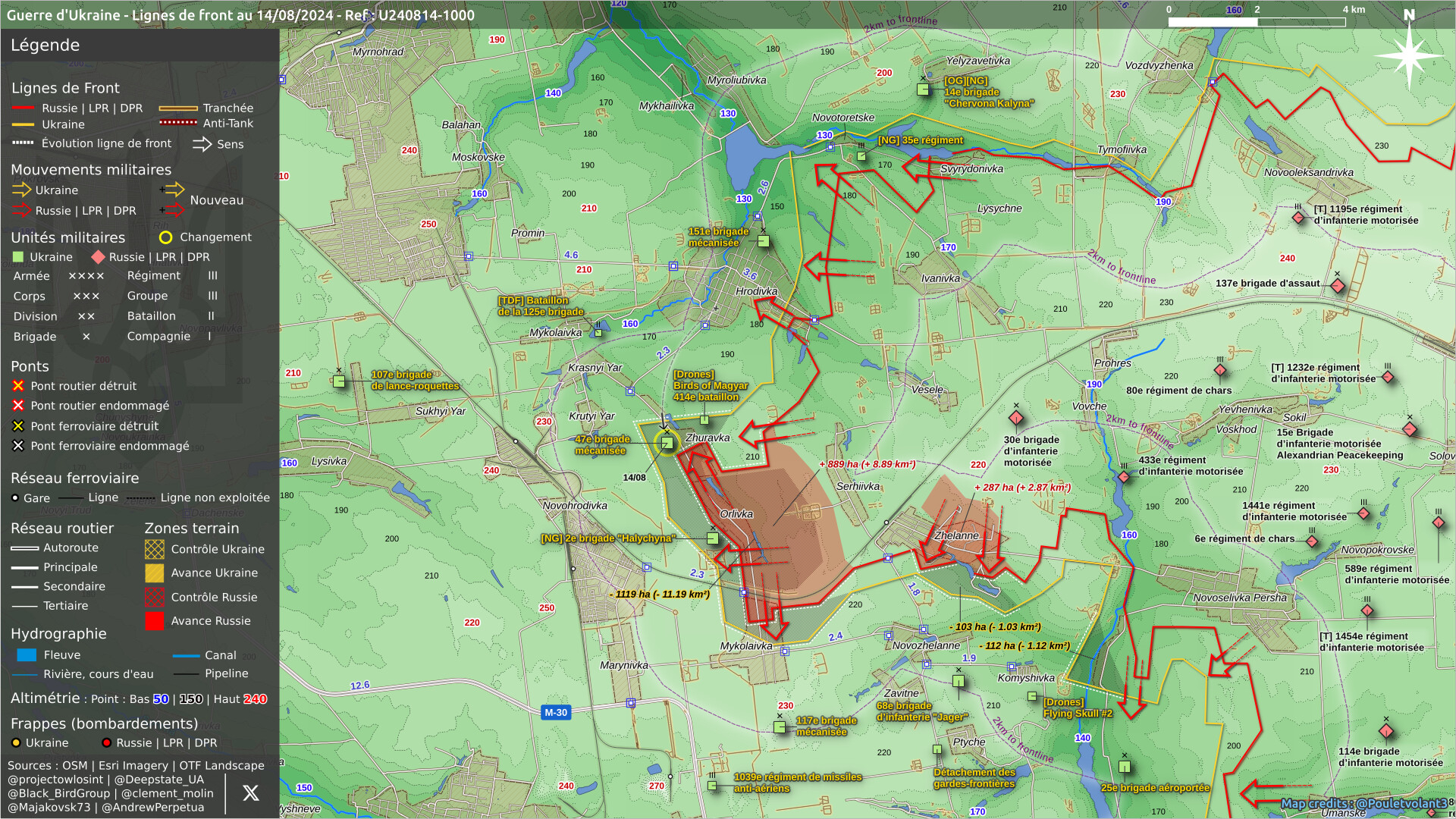1456x819 pixels.
Task: Click the M-30 highway shield marker
Action: point(556,713)
